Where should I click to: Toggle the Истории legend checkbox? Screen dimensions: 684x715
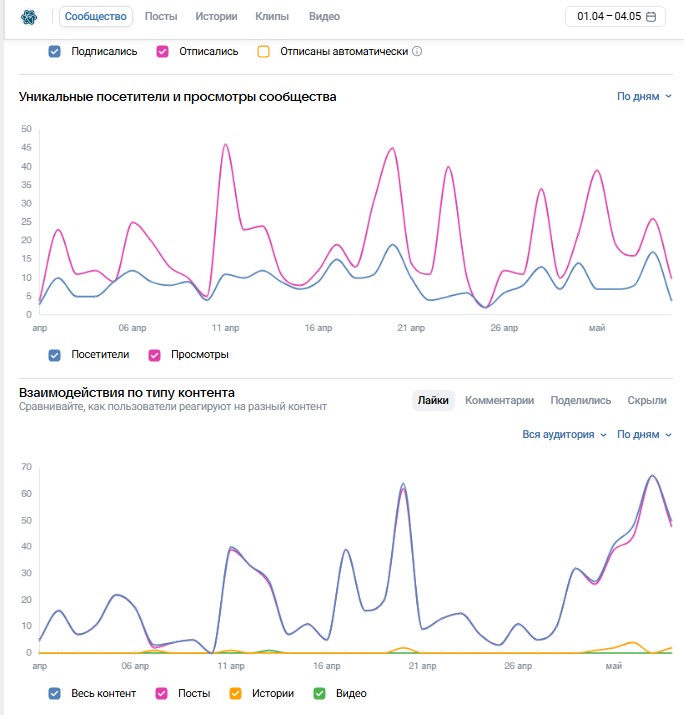click(x=235, y=694)
